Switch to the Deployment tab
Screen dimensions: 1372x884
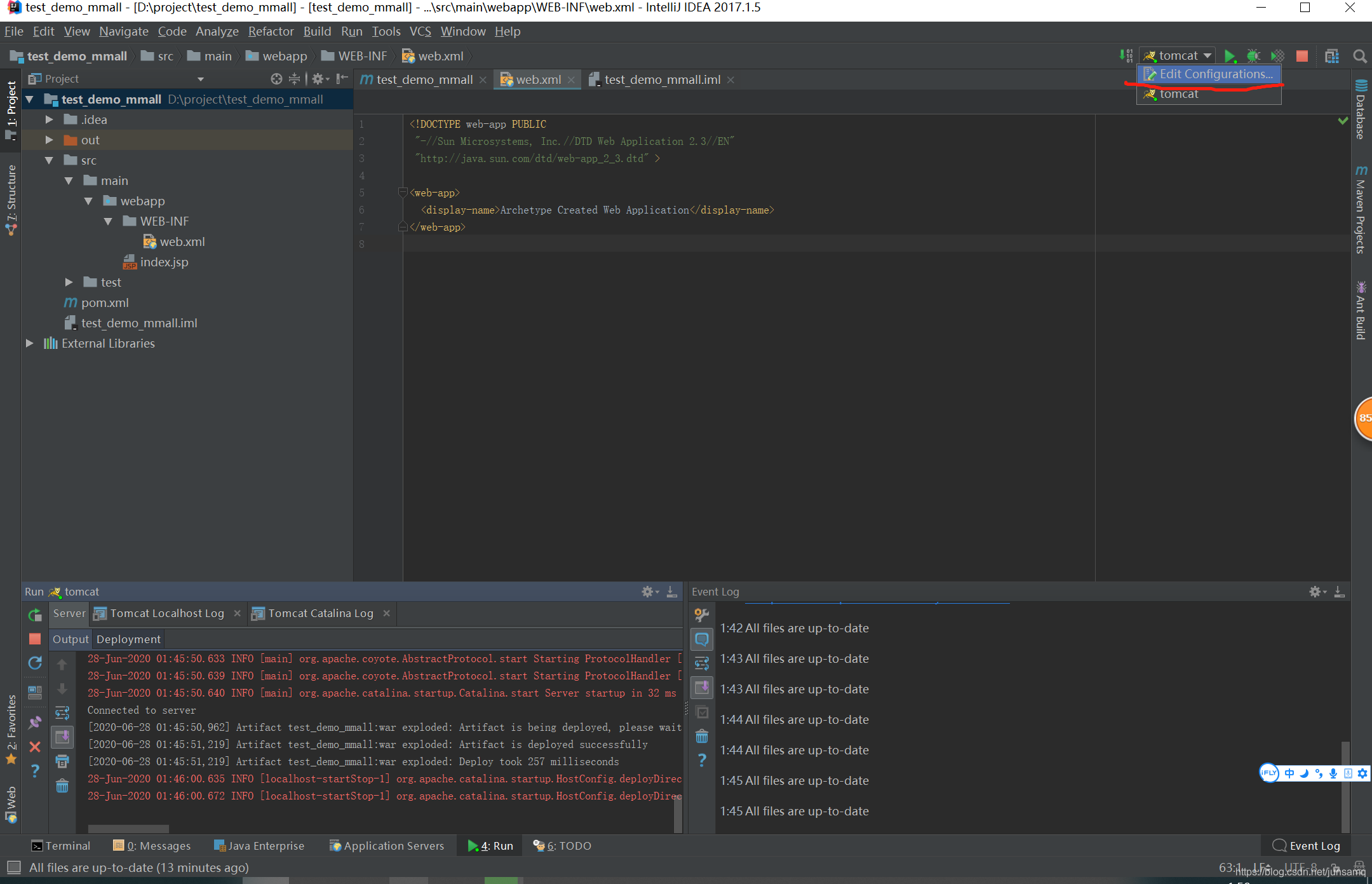(x=128, y=639)
